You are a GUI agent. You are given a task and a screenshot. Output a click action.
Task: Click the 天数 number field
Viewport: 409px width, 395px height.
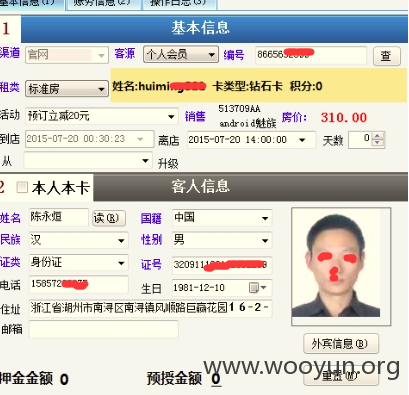pos(361,140)
